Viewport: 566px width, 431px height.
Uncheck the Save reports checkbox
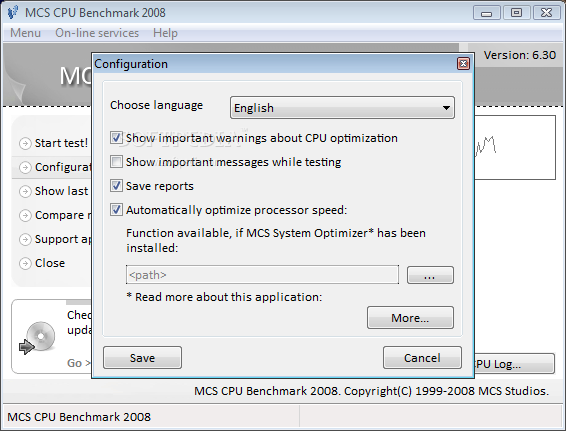[x=116, y=186]
